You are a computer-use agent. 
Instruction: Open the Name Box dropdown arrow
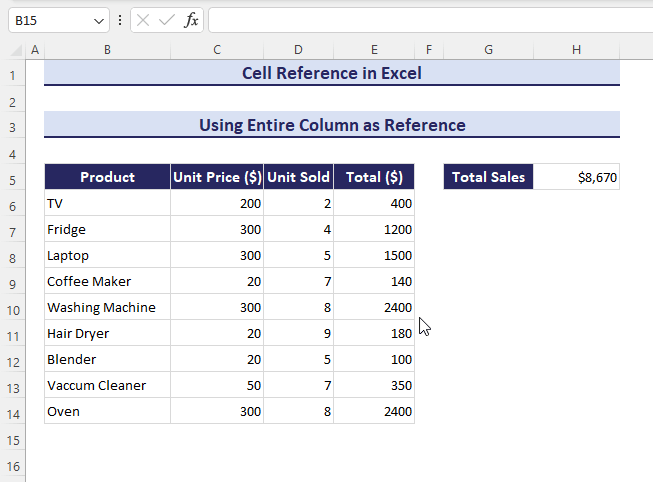(x=98, y=20)
